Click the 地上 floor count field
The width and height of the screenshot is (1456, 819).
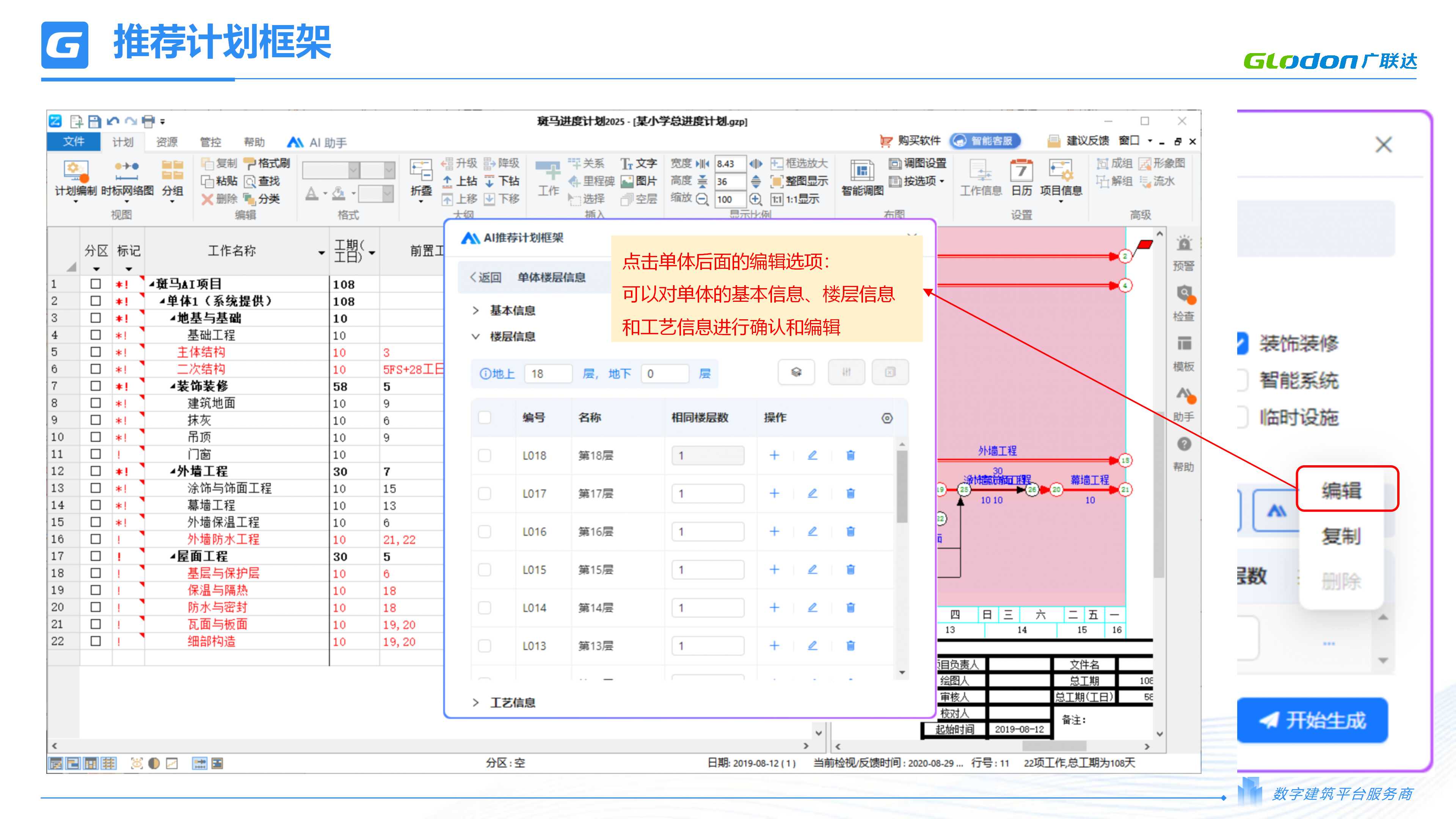click(x=548, y=373)
